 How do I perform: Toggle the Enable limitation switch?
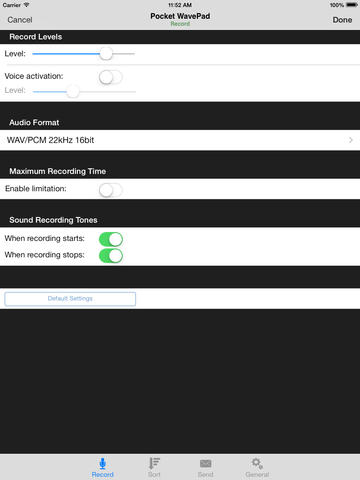pyautogui.click(x=111, y=190)
